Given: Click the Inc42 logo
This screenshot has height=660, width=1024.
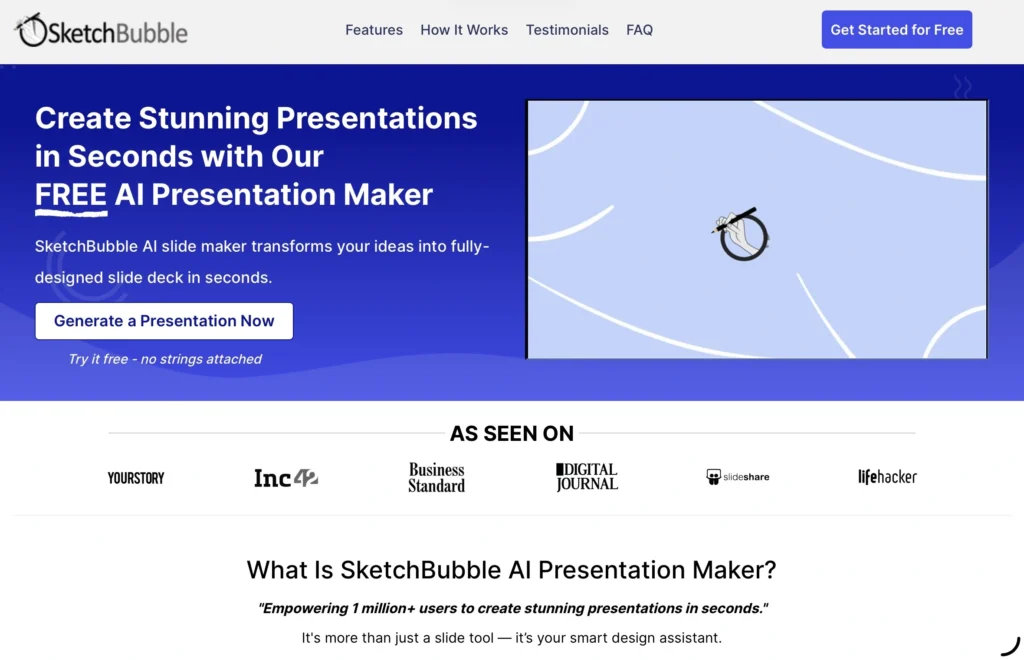Looking at the screenshot, I should [286, 478].
